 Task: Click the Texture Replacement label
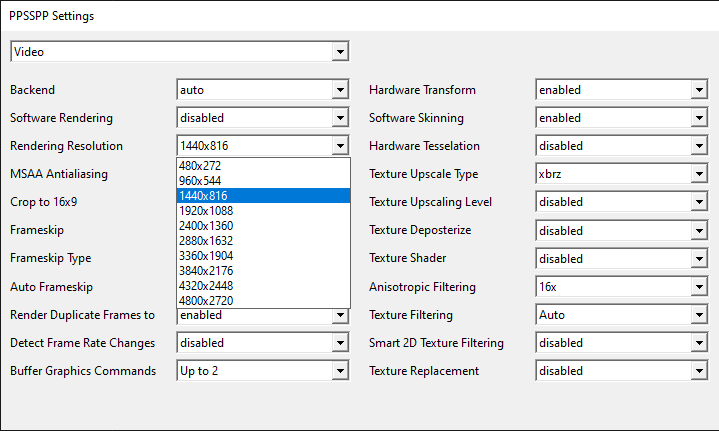(424, 371)
